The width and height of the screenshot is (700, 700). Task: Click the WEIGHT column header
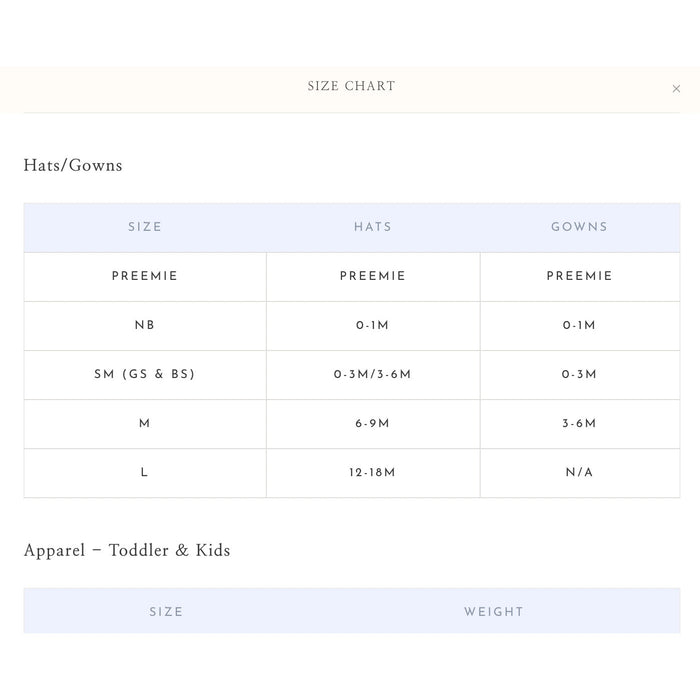[494, 612]
